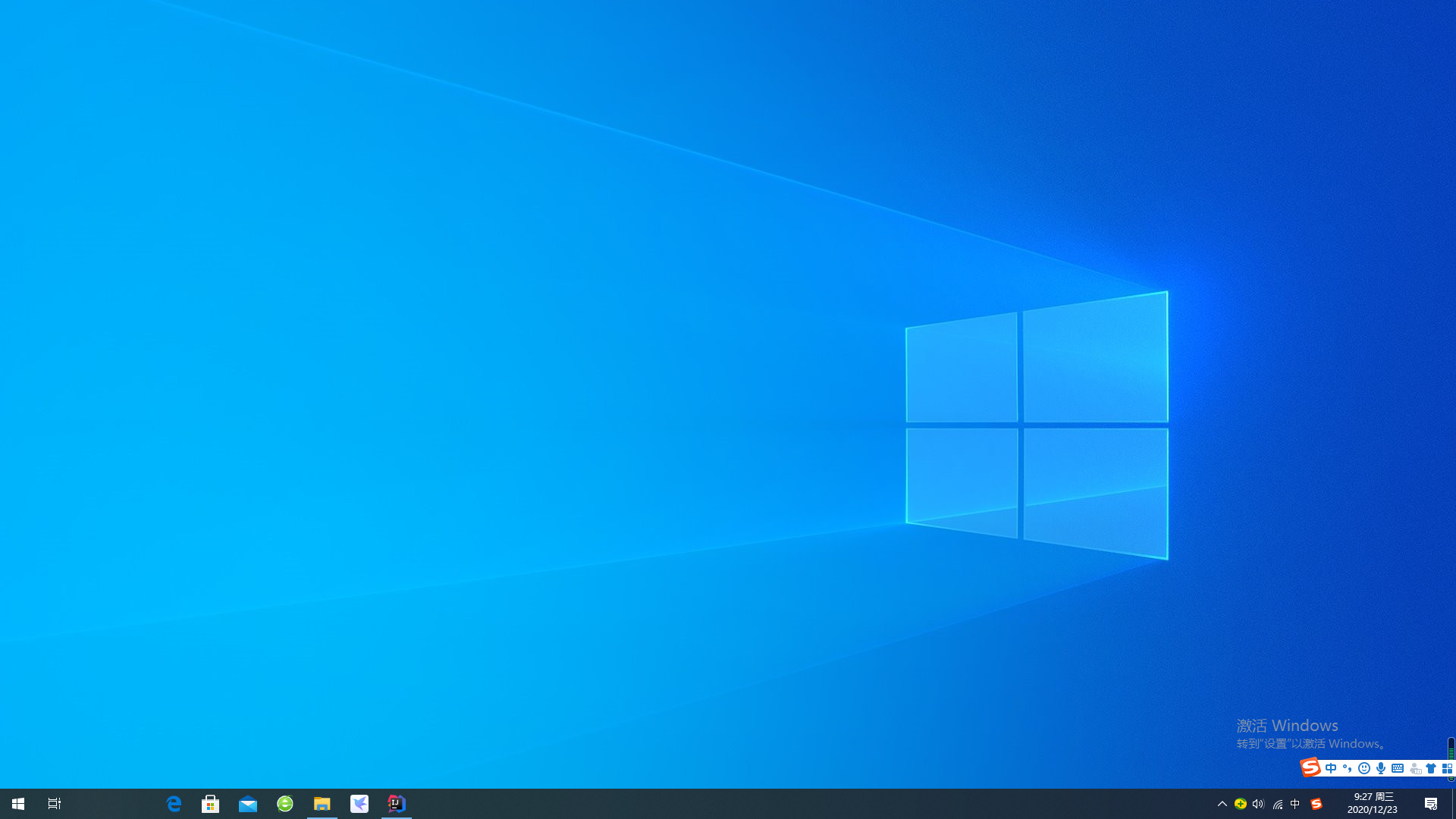The height and width of the screenshot is (819, 1456).
Task: Open the Sogou emoji panel
Action: click(x=1364, y=768)
